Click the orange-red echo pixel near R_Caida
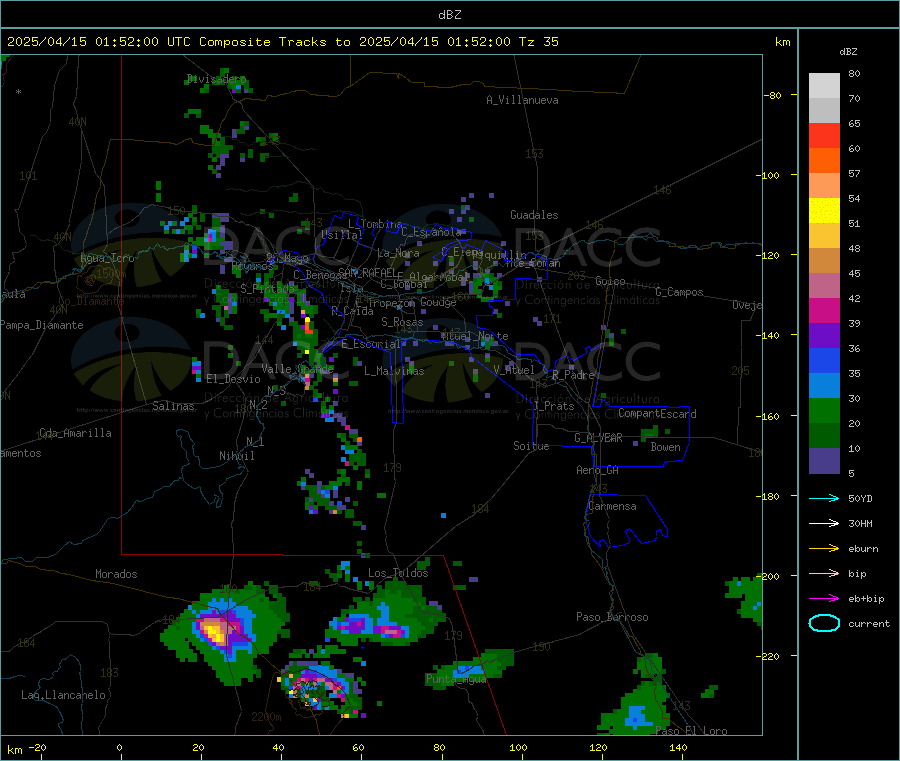Image resolution: width=900 pixels, height=761 pixels. pyautogui.click(x=309, y=327)
